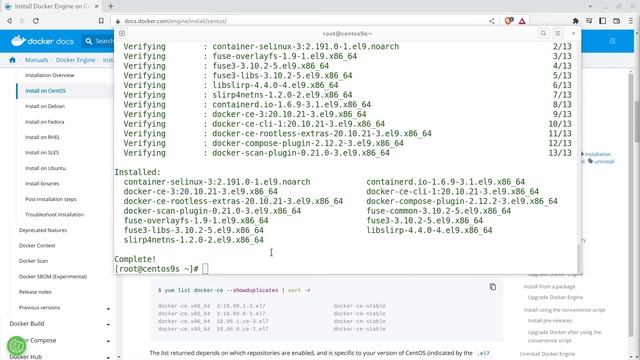640x360 pixels.
Task: Open Install on Ubuntu page
Action: 45,168
